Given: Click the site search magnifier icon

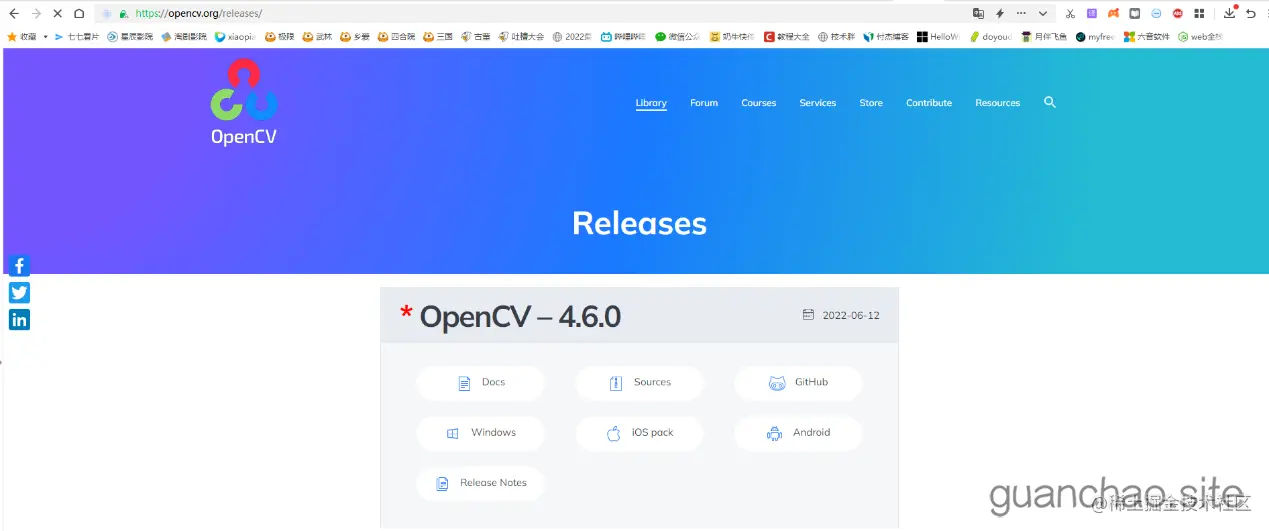Looking at the screenshot, I should tap(1050, 102).
